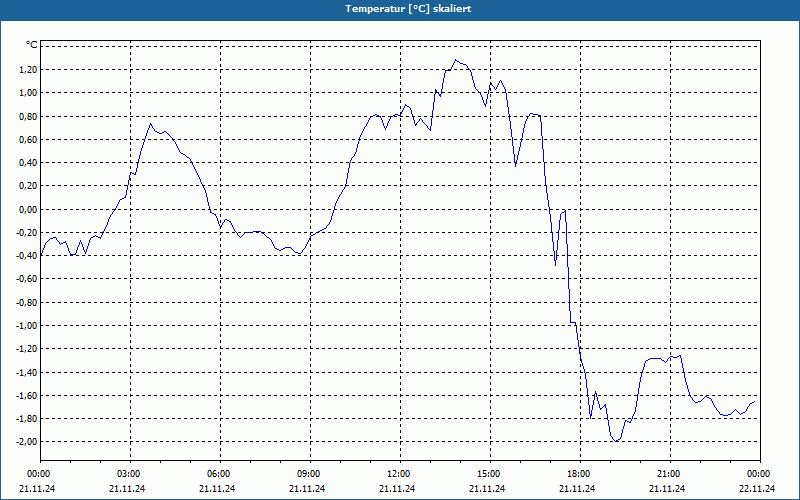Select the '00:00' time label above 22.11.24
This screenshot has height=500, width=800.
(758, 474)
